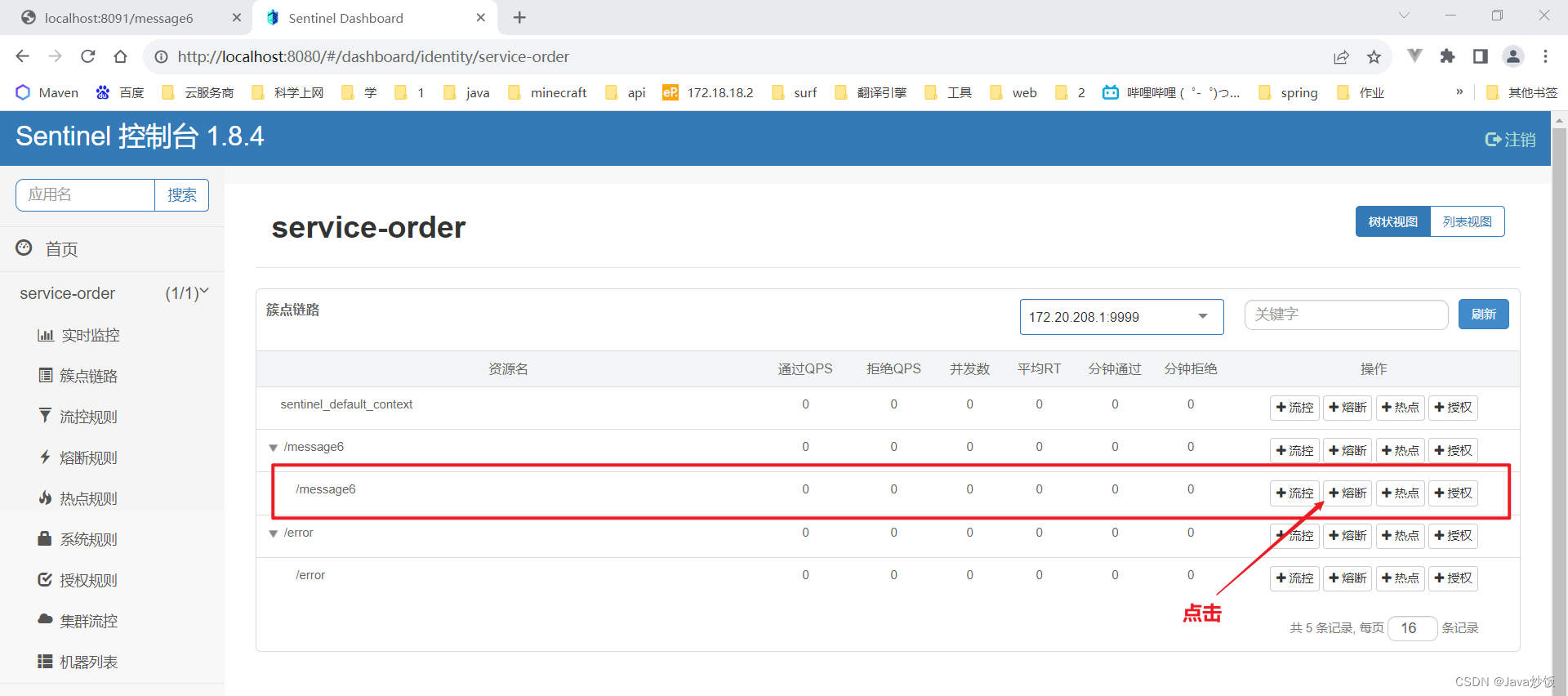This screenshot has height=696, width=1568.
Task: Add 熔断 rule for sentinel_default_context
Action: click(x=1347, y=408)
